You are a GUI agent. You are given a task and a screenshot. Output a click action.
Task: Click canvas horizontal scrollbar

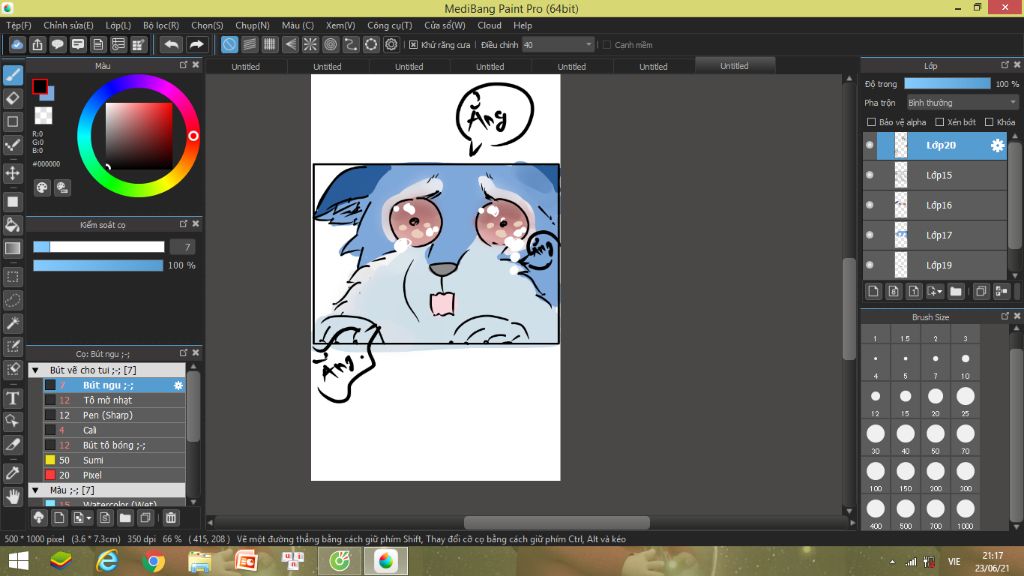(x=556, y=522)
